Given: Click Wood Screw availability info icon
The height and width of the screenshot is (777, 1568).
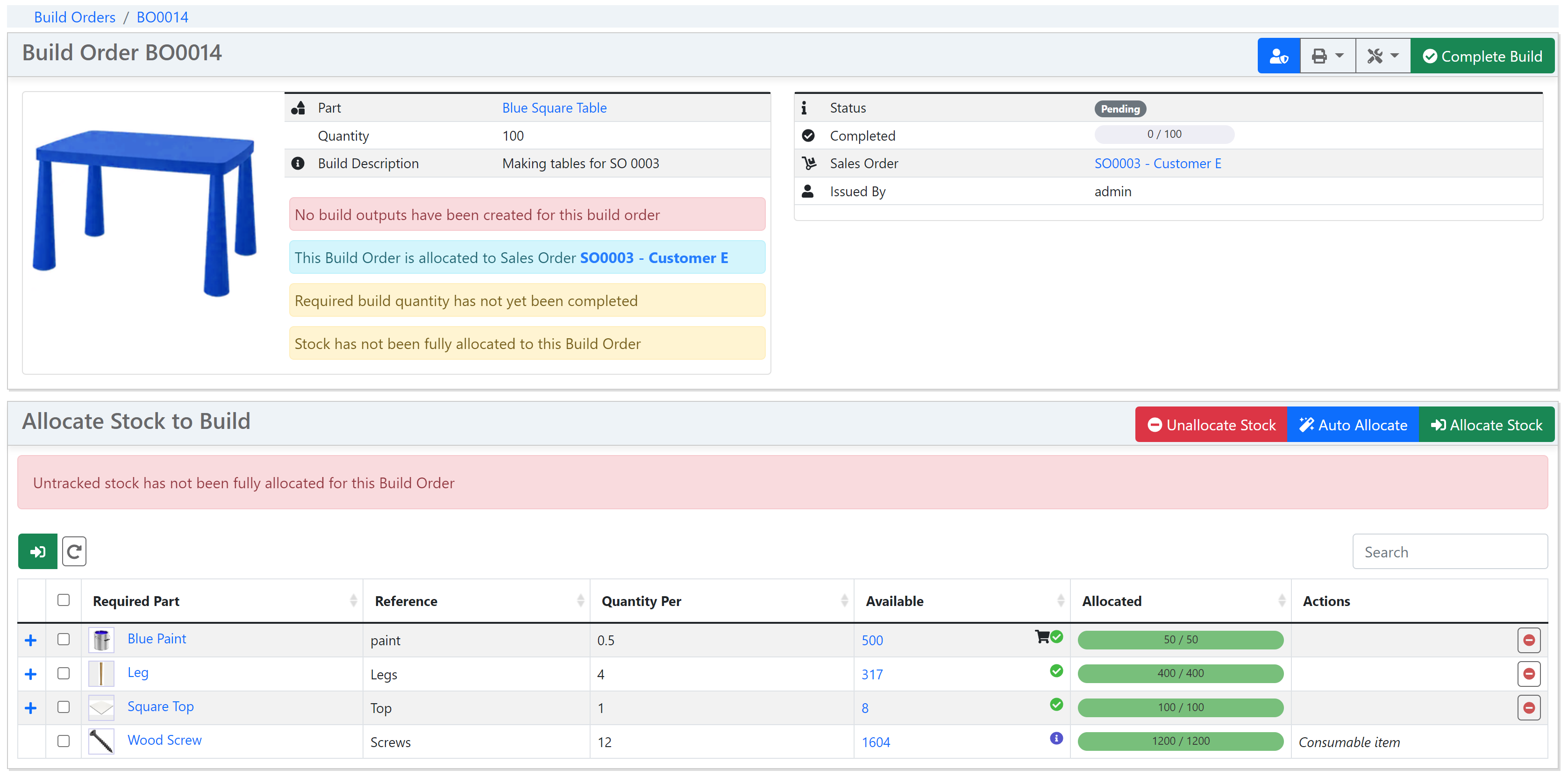Looking at the screenshot, I should click(x=1056, y=738).
